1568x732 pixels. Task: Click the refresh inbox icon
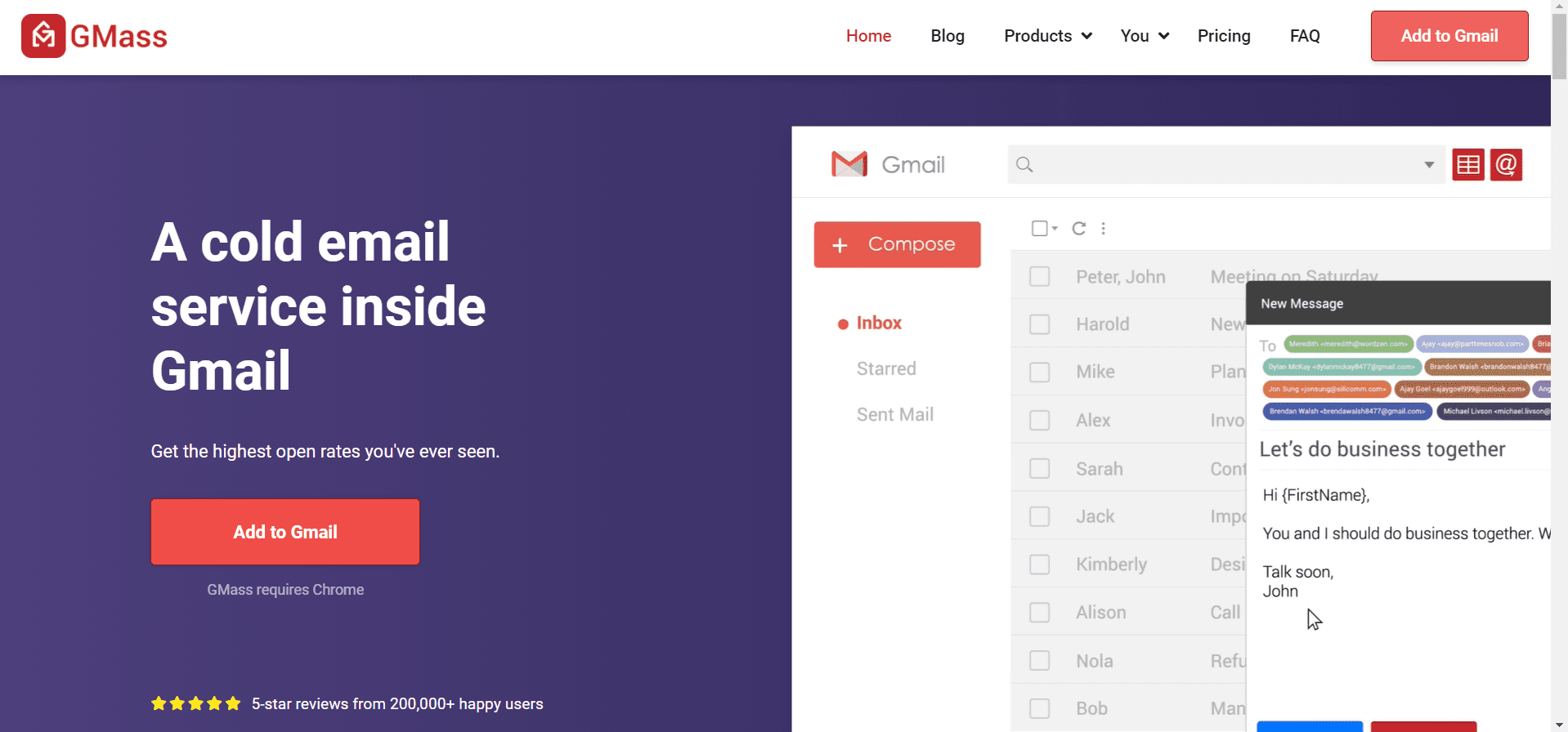pyautogui.click(x=1079, y=229)
